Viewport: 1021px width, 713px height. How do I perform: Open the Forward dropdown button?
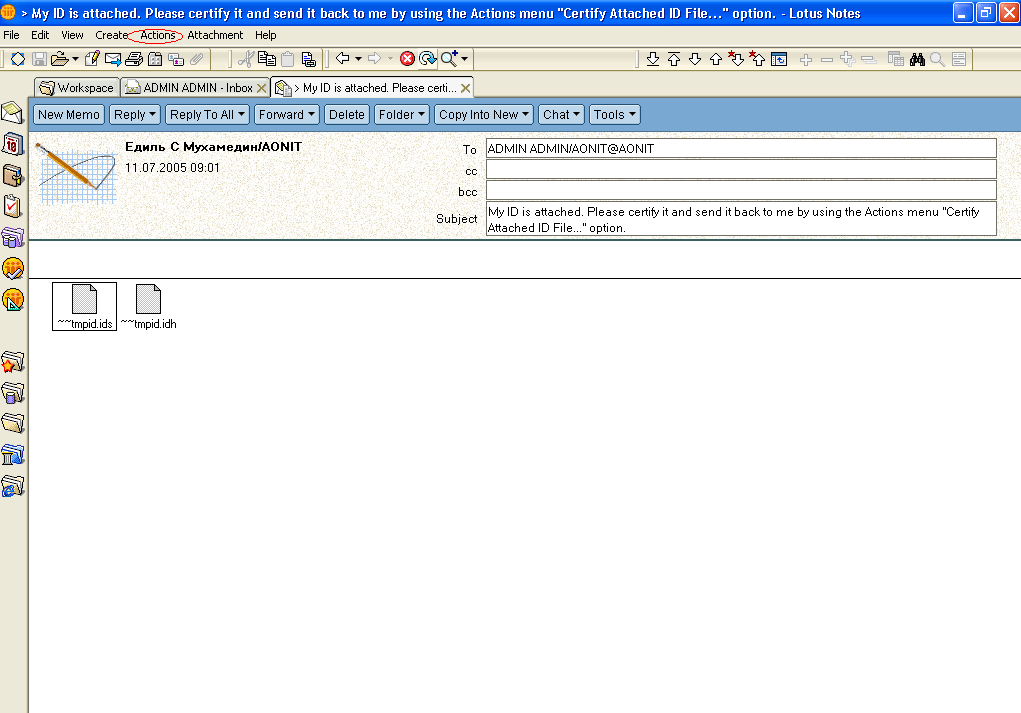point(287,115)
